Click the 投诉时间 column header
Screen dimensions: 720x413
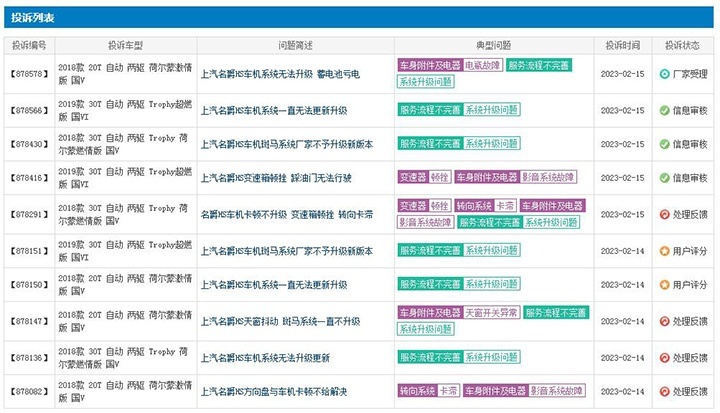pyautogui.click(x=623, y=45)
